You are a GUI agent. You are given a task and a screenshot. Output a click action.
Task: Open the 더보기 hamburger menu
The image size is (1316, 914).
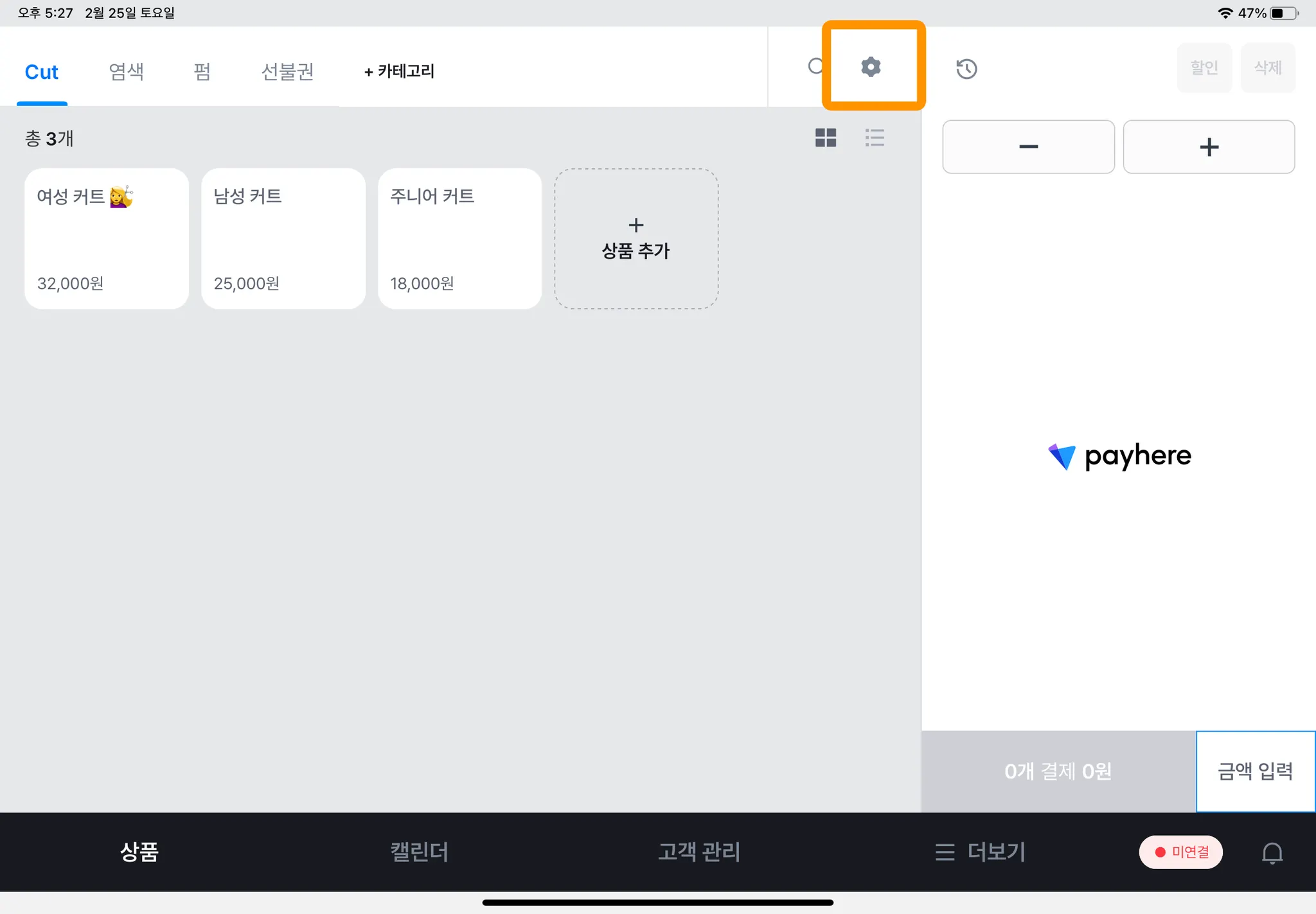click(x=981, y=852)
